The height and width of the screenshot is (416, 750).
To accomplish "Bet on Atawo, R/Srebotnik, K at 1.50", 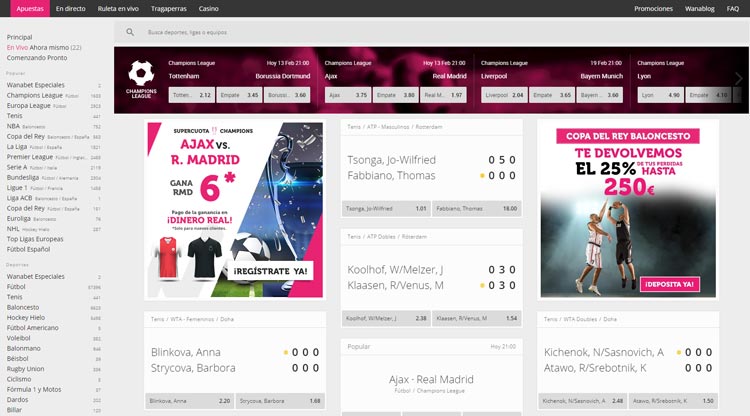I will (x=673, y=401).
